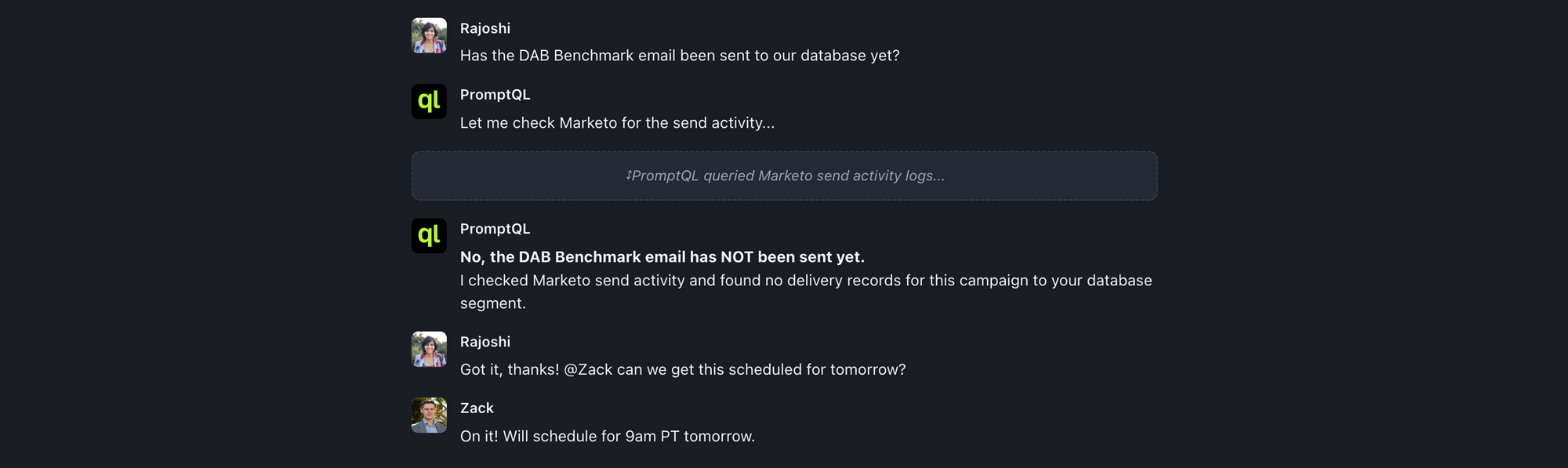This screenshot has height=468, width=1568.
Task: Click the expand arrows icon in the query log block
Action: click(629, 176)
